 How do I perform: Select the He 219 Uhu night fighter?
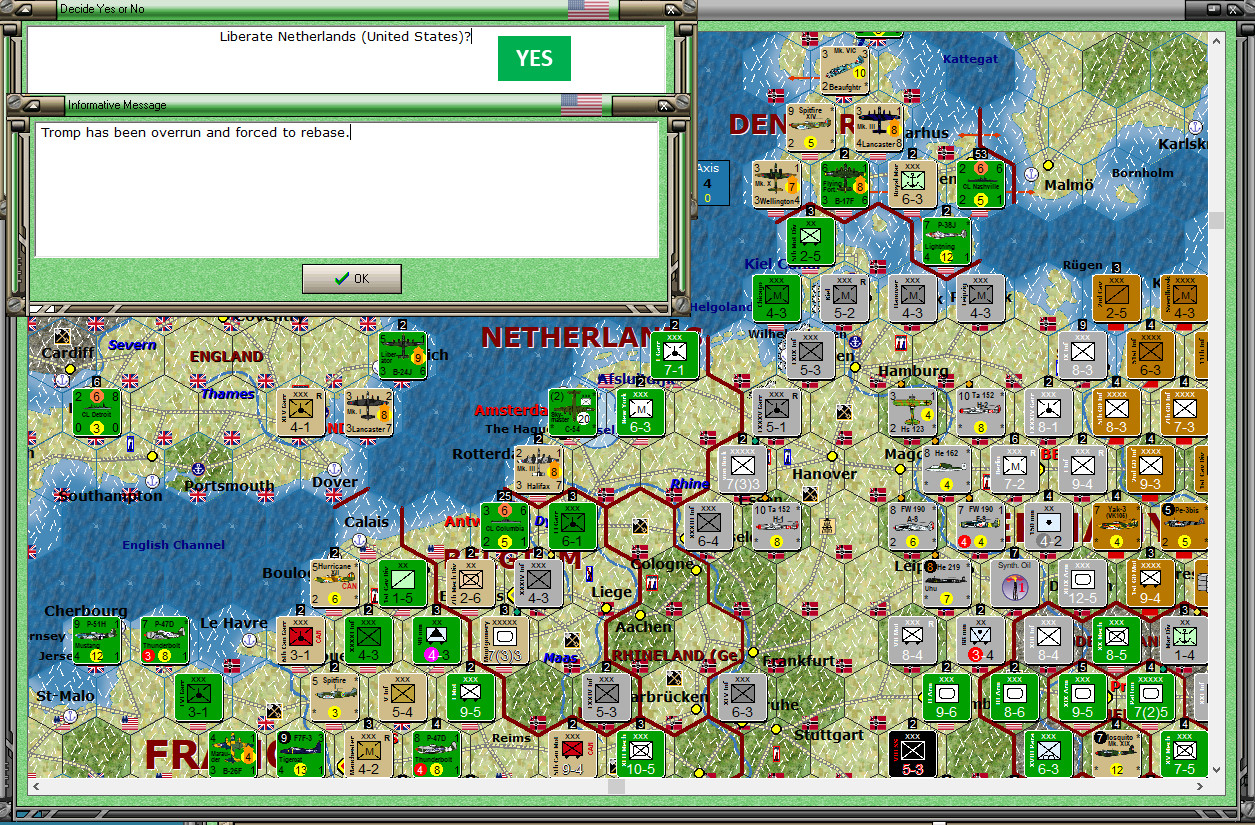point(947,584)
